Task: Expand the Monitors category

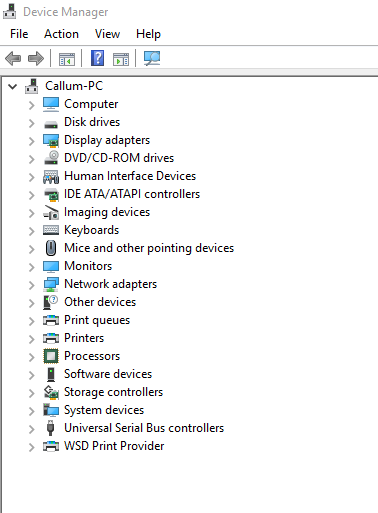Action: point(31,267)
